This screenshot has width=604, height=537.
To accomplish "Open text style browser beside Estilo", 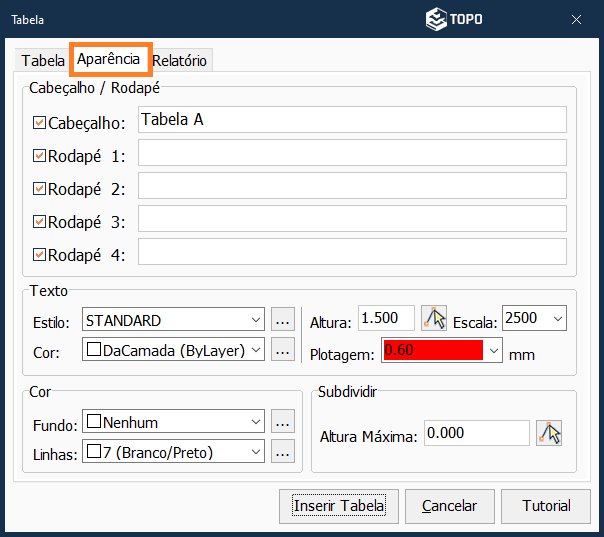I will click(283, 321).
